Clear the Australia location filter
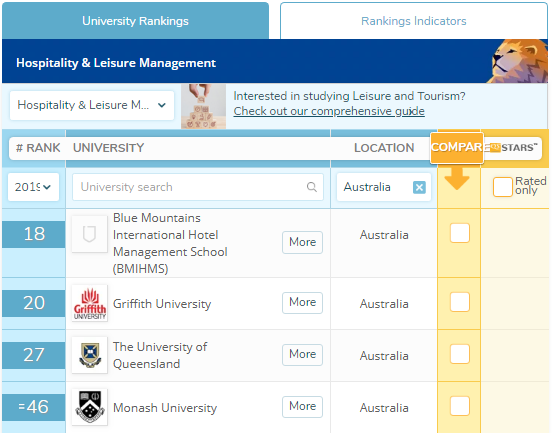Screen dimensions: 552x433 pos(419,187)
